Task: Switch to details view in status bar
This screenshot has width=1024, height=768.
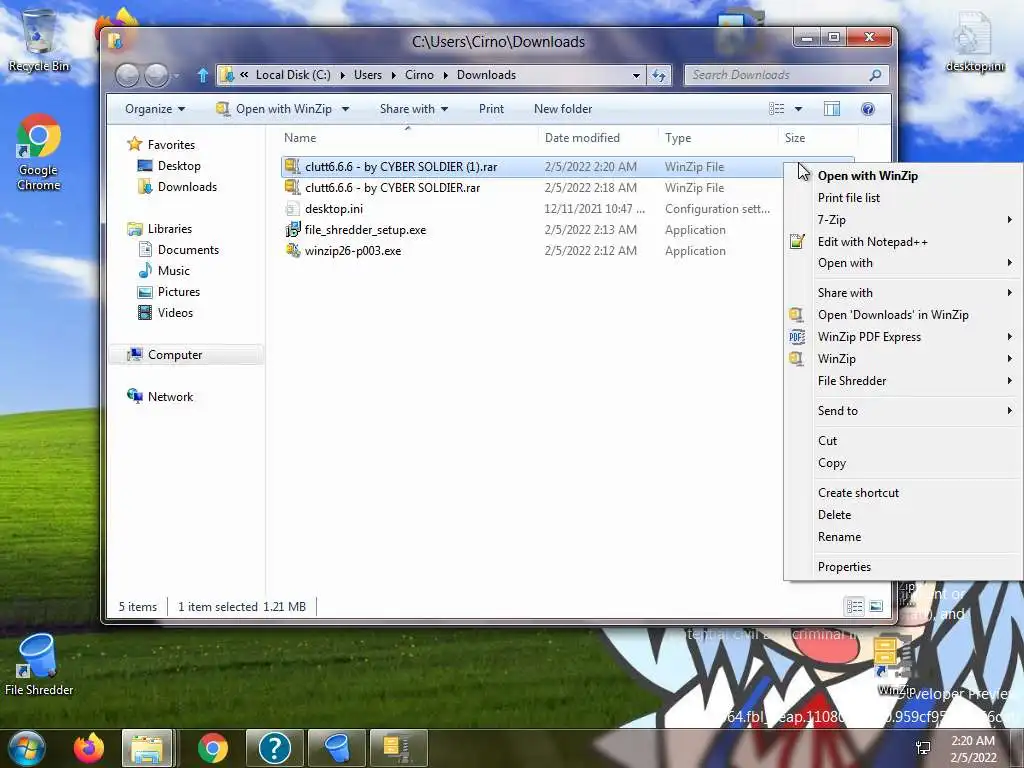Action: pyautogui.click(x=854, y=607)
